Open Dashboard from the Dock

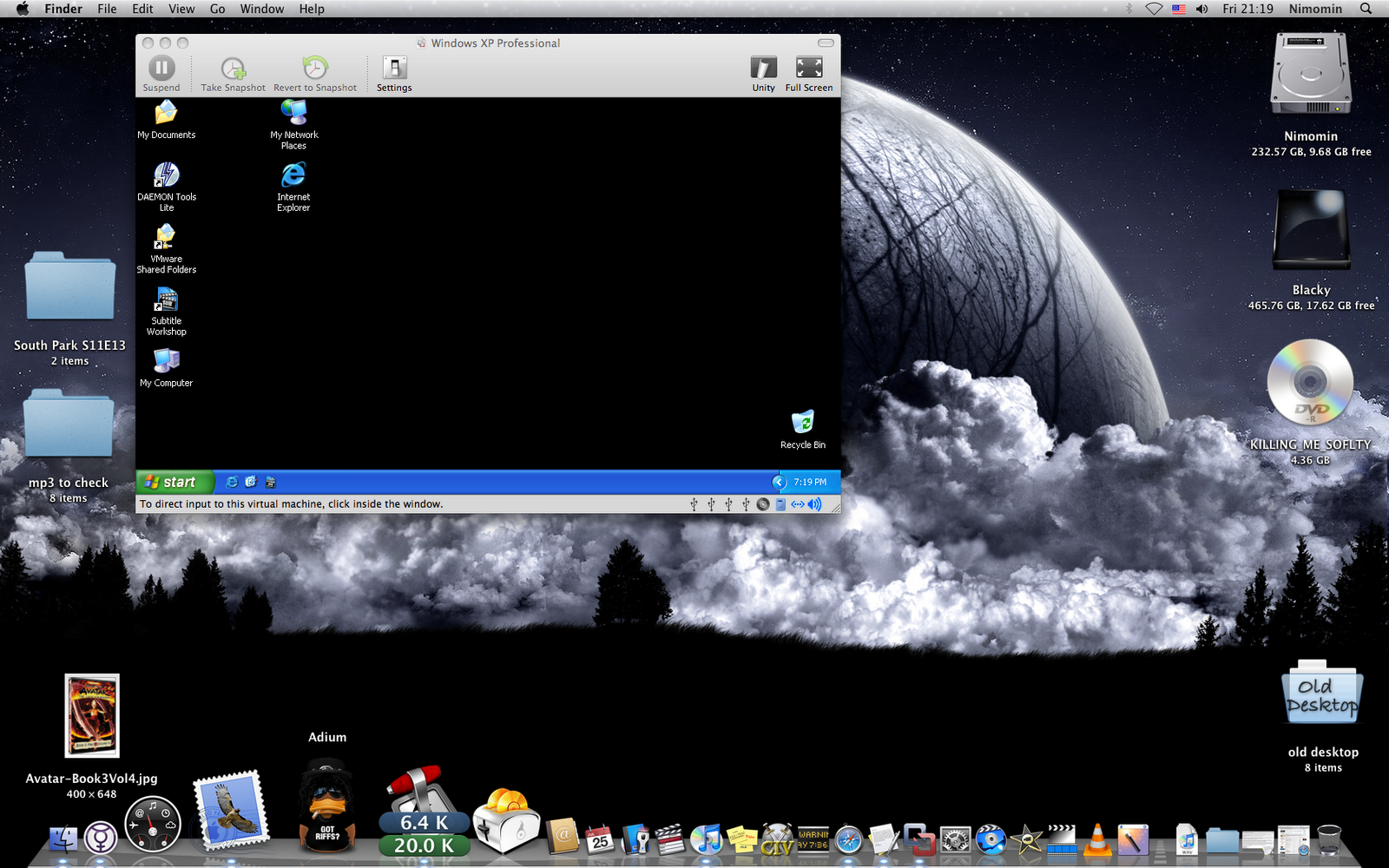[153, 824]
